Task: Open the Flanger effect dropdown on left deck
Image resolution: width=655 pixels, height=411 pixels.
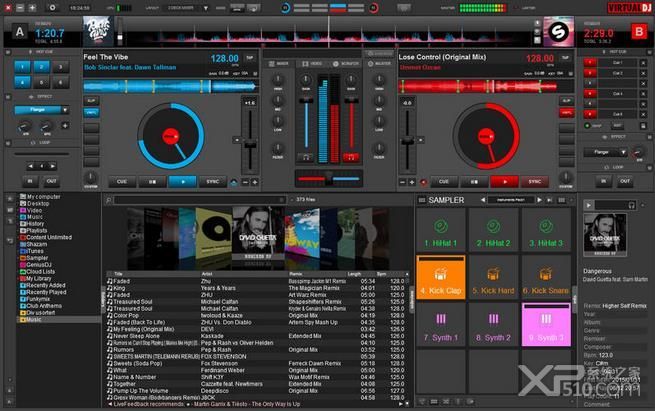Action: coord(65,110)
